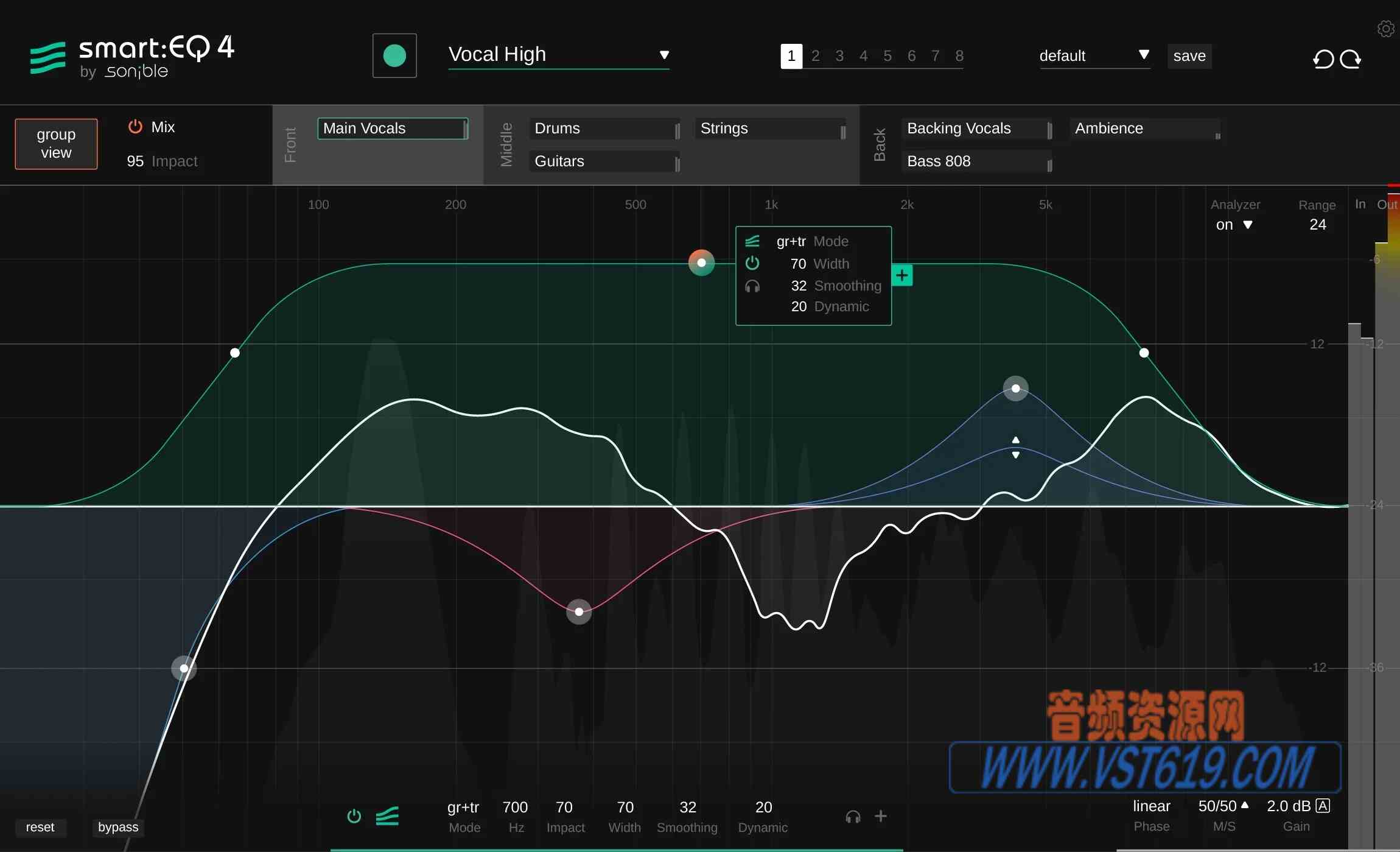Image resolution: width=1400 pixels, height=852 pixels.
Task: Select the Drums track
Action: pyautogui.click(x=604, y=129)
